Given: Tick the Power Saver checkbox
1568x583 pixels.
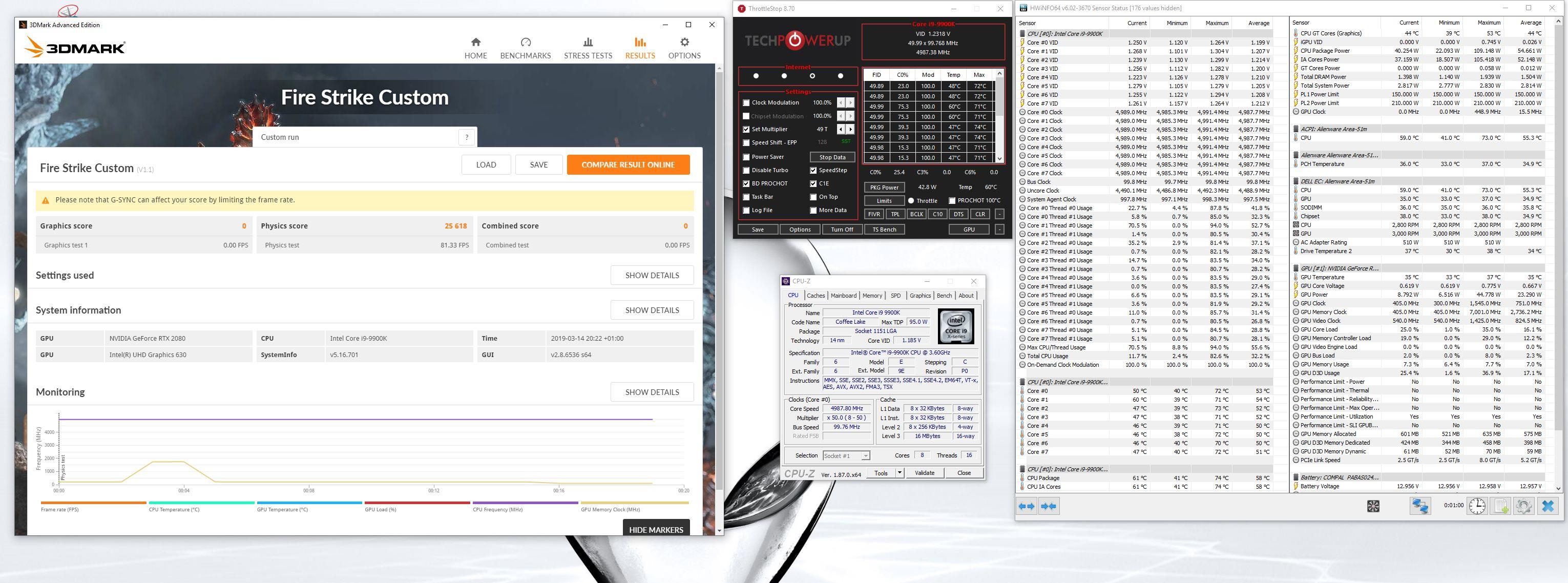Looking at the screenshot, I should (x=746, y=157).
